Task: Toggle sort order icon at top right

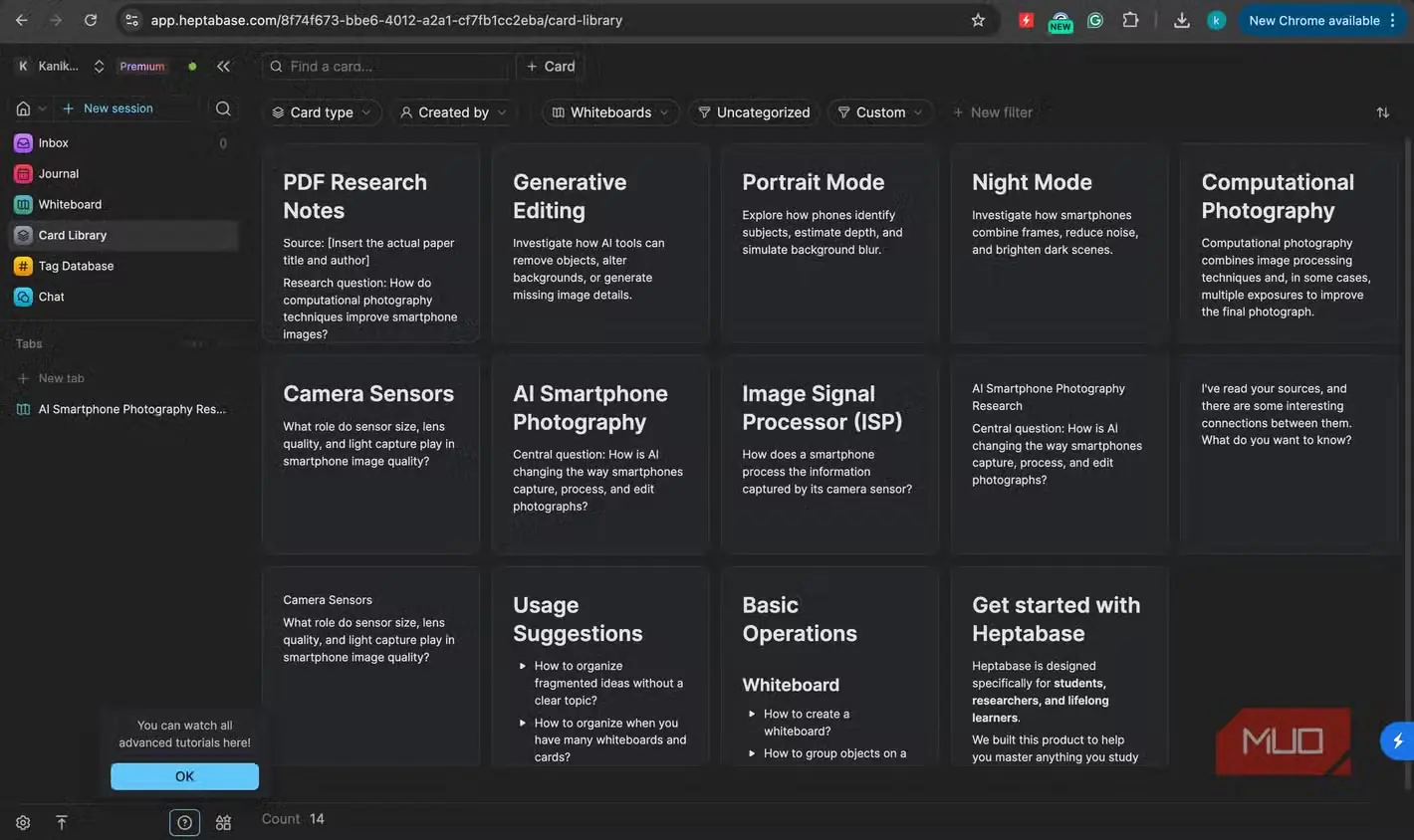Action: click(1382, 112)
